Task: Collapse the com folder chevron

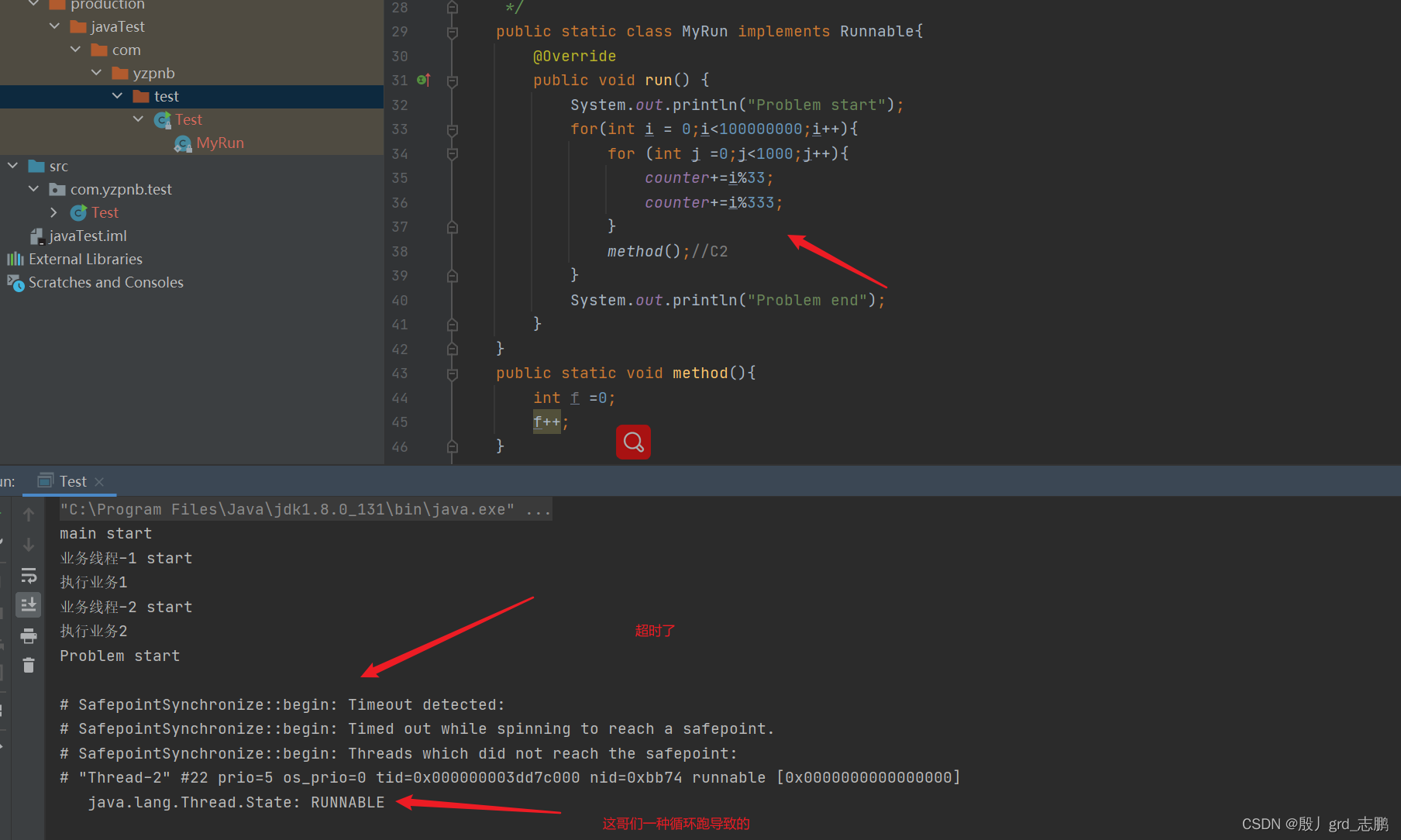Action: [75, 50]
